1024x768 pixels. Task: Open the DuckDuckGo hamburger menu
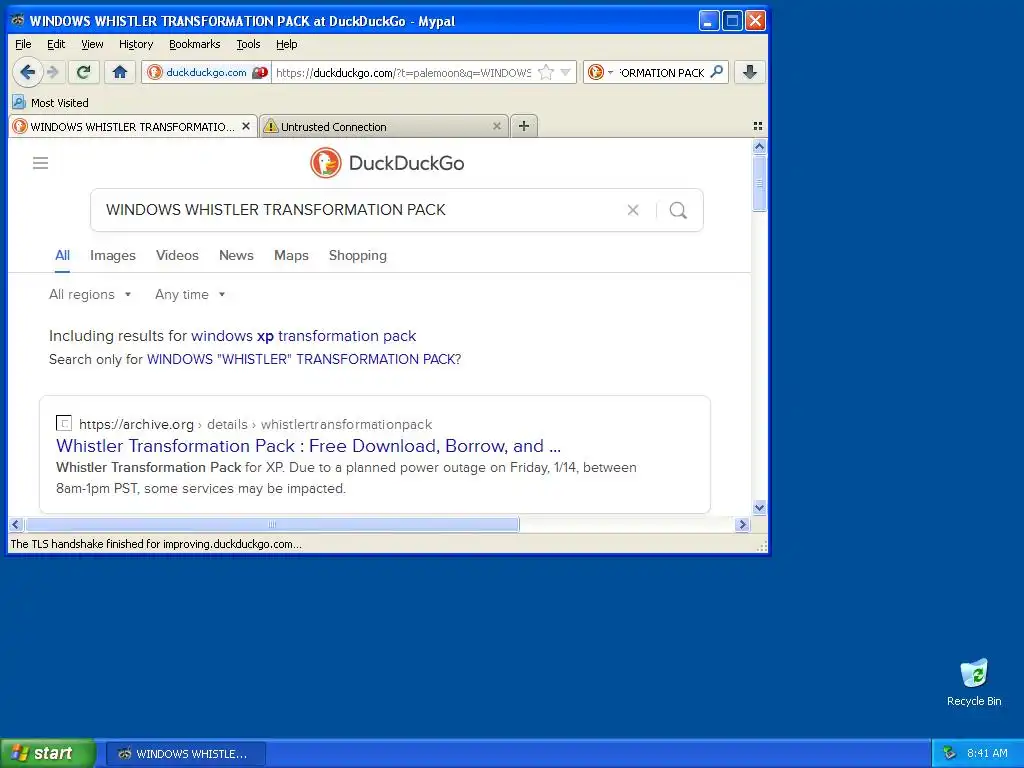pos(40,163)
